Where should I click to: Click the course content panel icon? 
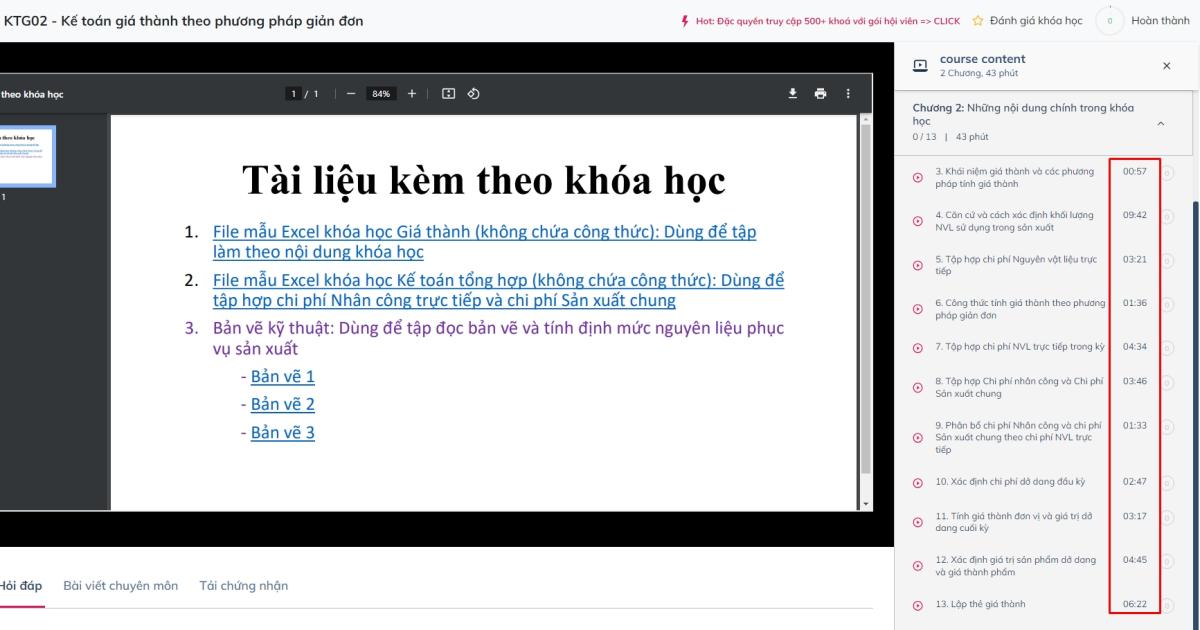pyautogui.click(x=921, y=65)
